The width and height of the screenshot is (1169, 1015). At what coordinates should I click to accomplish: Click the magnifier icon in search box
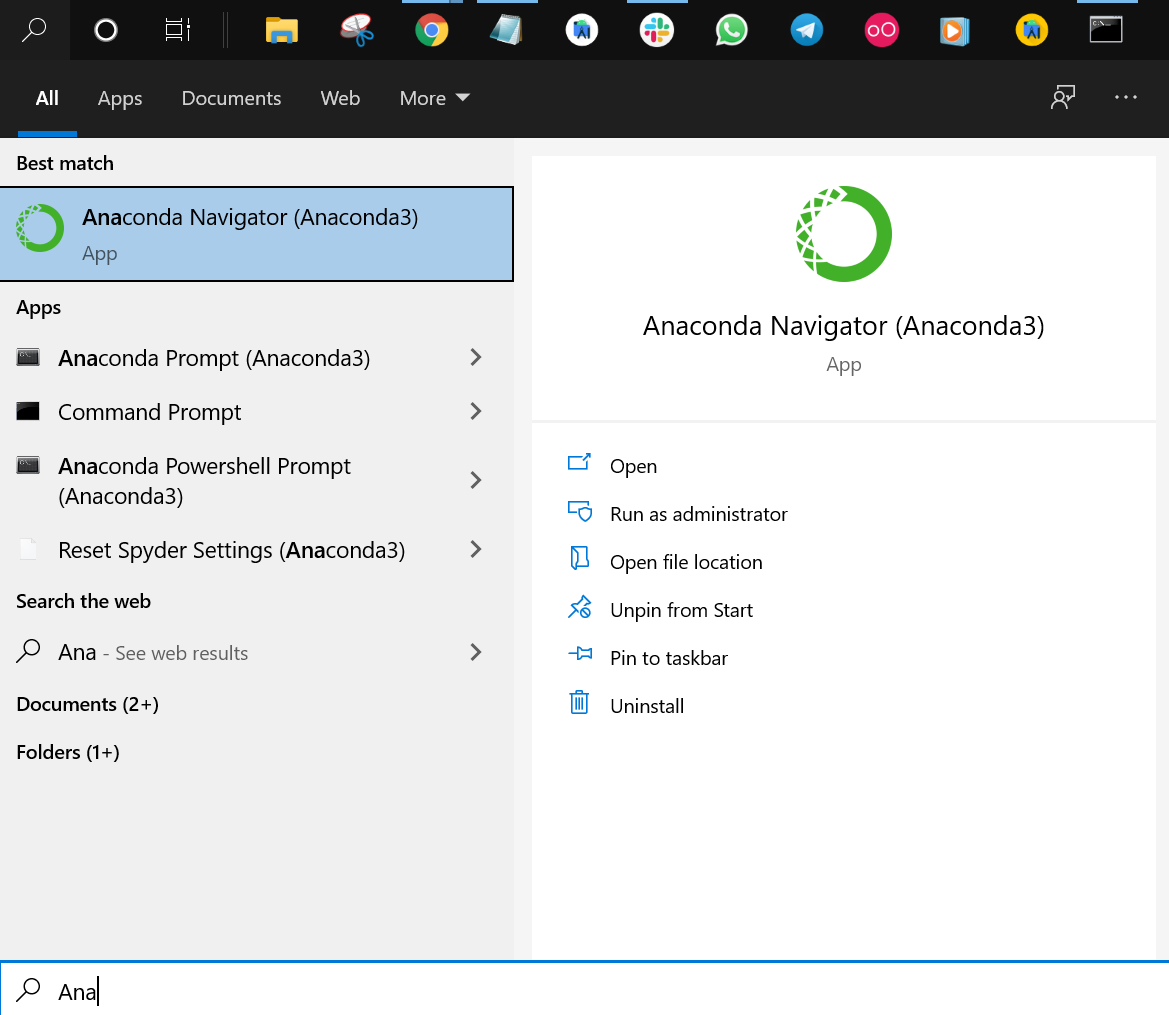coord(28,990)
